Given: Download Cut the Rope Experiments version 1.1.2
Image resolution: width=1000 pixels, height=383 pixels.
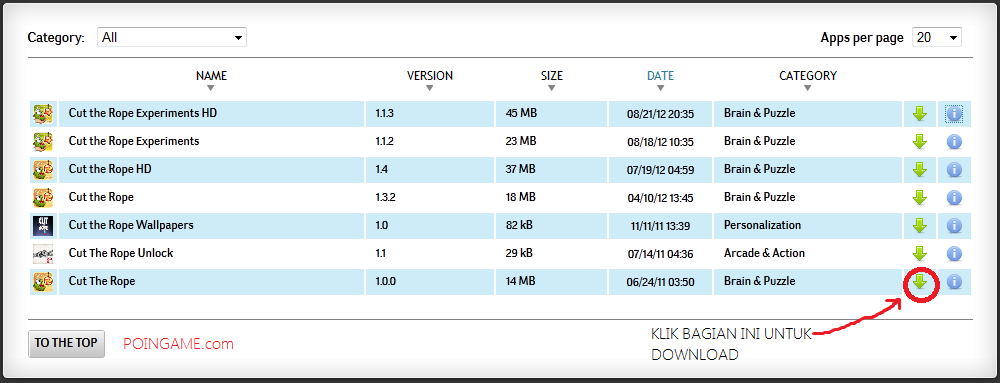Looking at the screenshot, I should (x=919, y=142).
